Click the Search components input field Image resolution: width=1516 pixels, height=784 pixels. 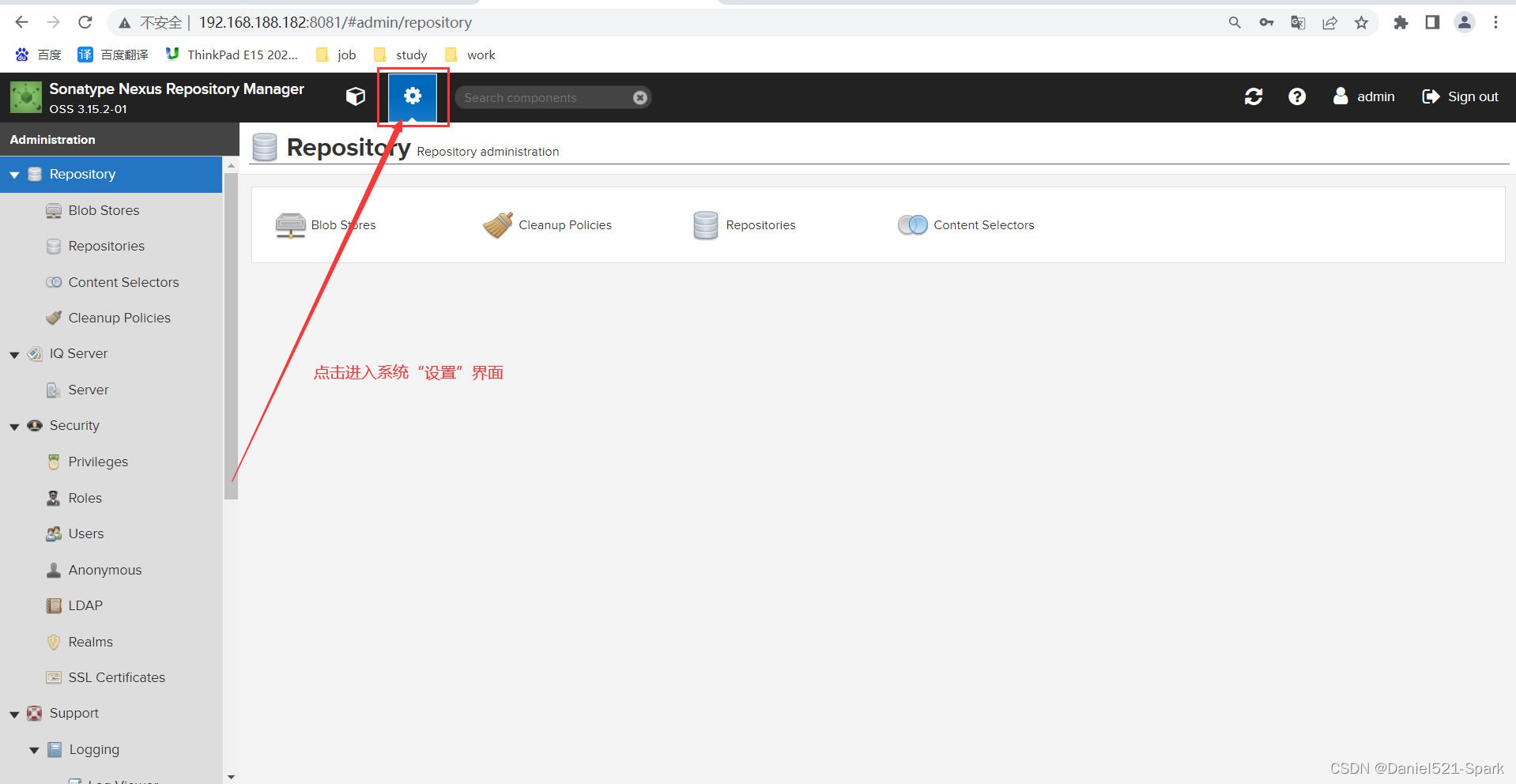pyautogui.click(x=545, y=97)
